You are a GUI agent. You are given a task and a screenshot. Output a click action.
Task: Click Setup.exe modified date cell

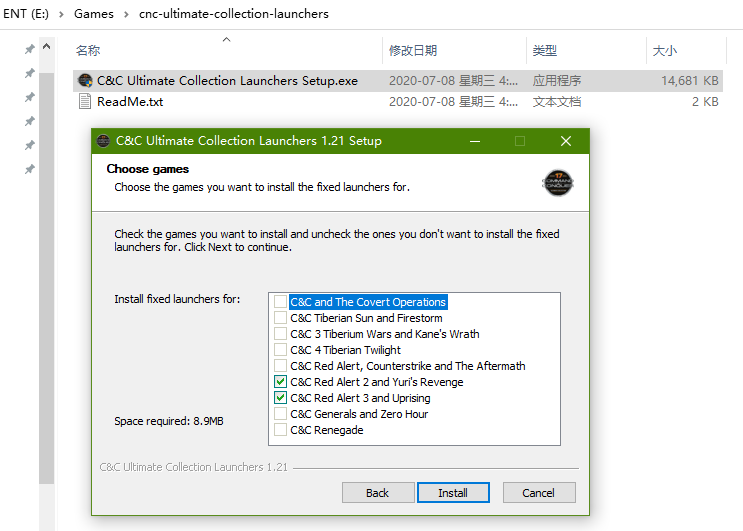[453, 81]
